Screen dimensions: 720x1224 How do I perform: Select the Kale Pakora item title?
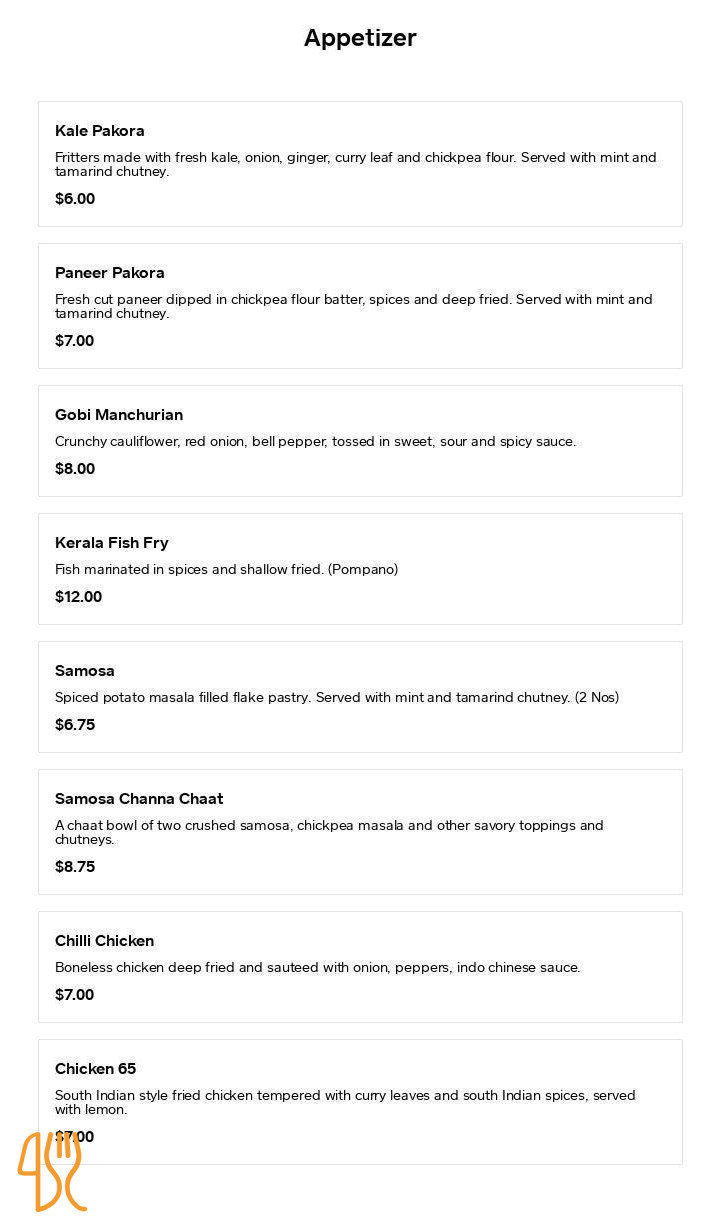pyautogui.click(x=100, y=131)
